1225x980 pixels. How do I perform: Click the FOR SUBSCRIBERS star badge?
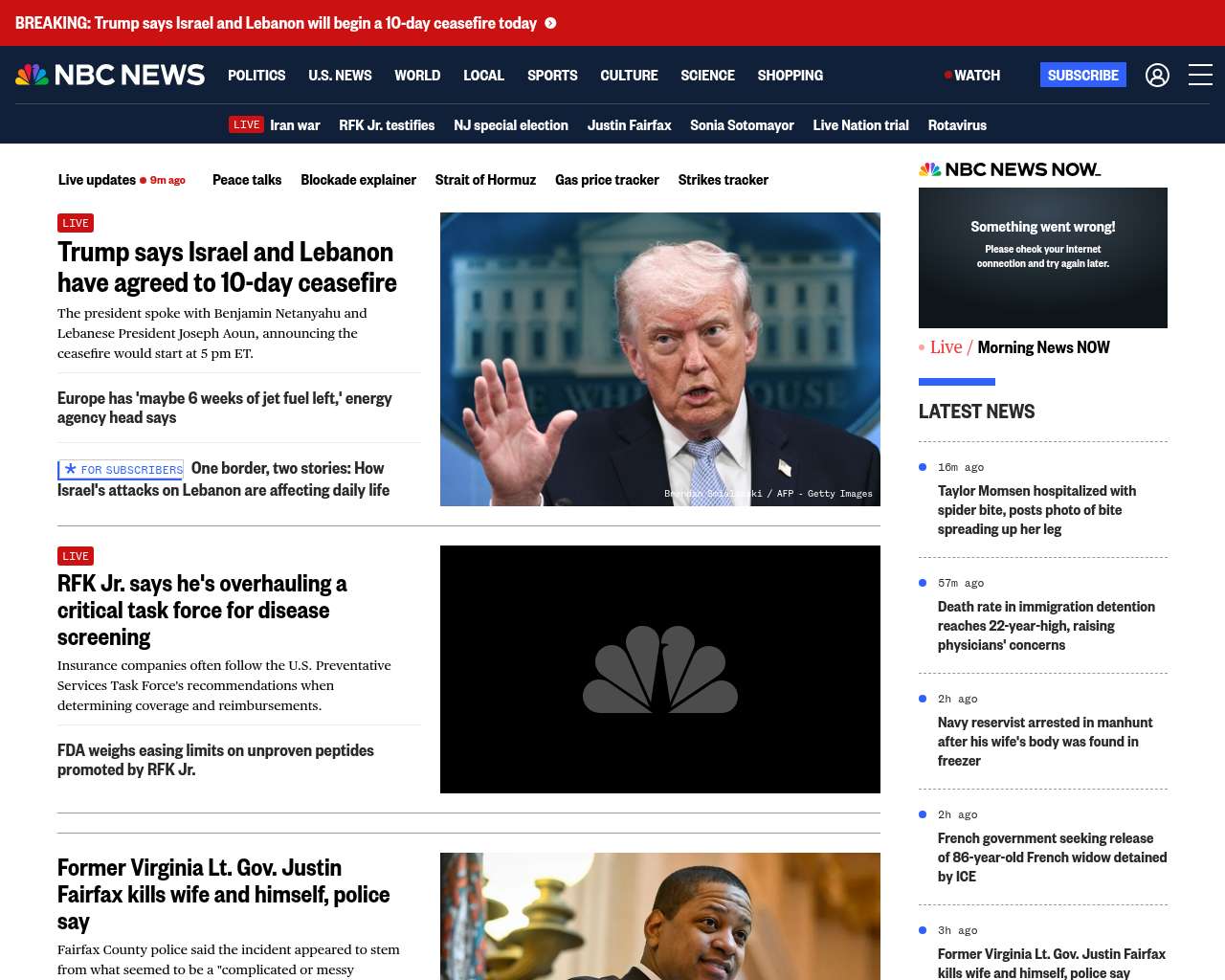(121, 470)
